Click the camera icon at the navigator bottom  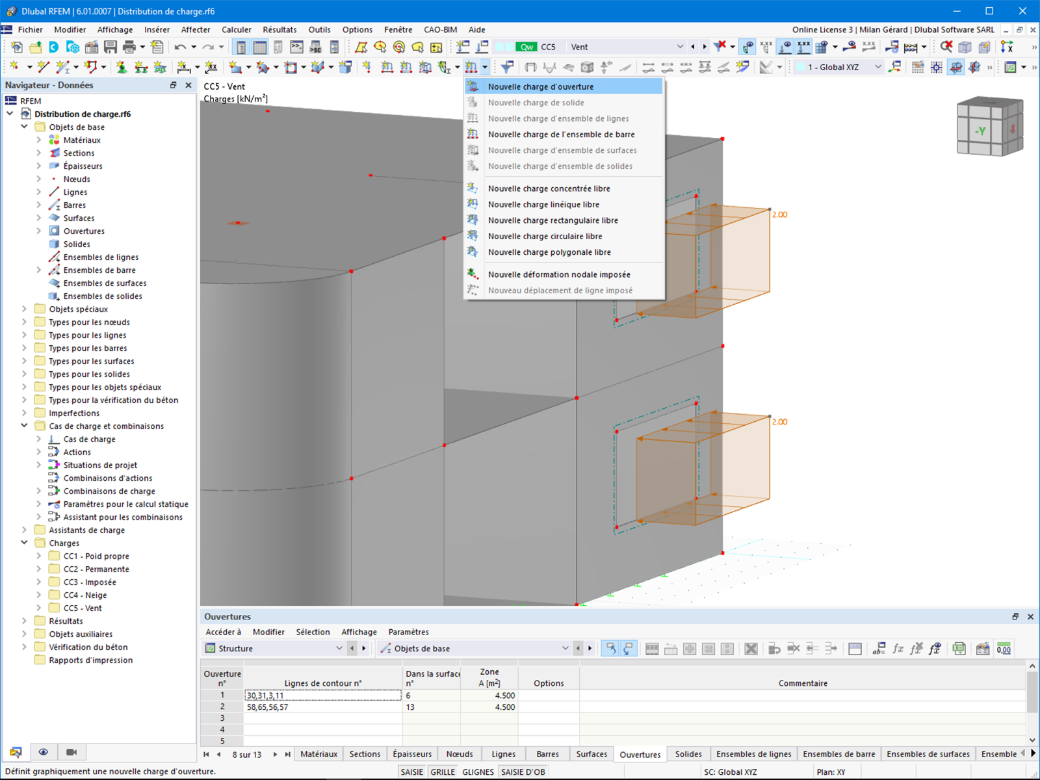click(x=72, y=751)
